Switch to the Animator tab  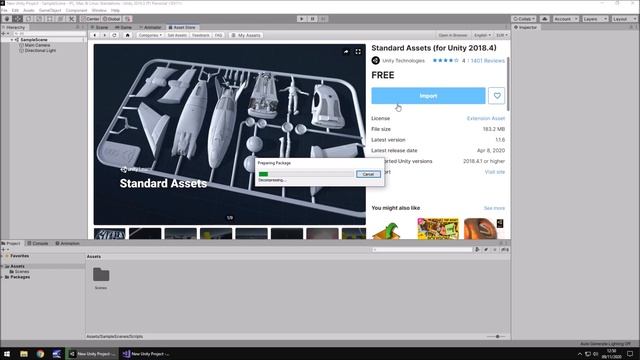coord(150,27)
